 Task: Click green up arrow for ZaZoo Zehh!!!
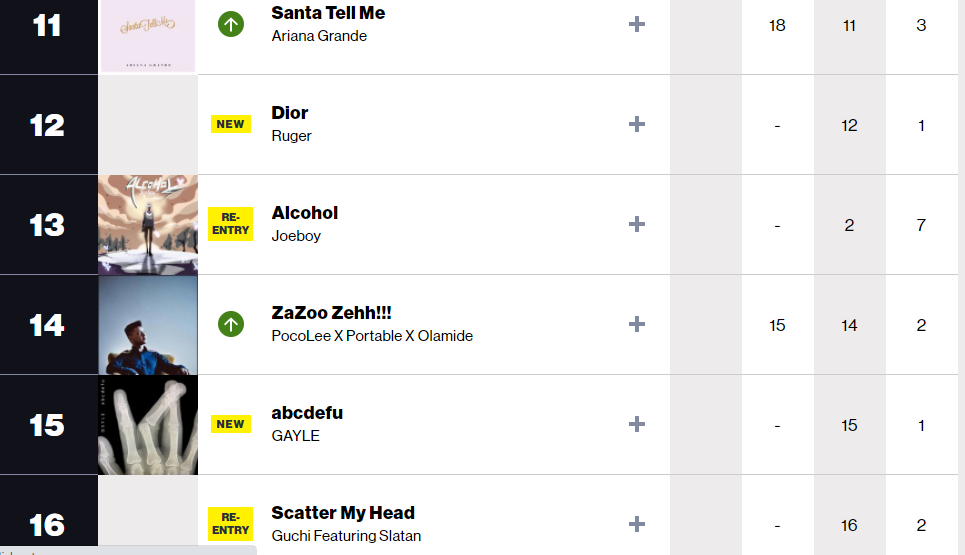[x=231, y=324]
